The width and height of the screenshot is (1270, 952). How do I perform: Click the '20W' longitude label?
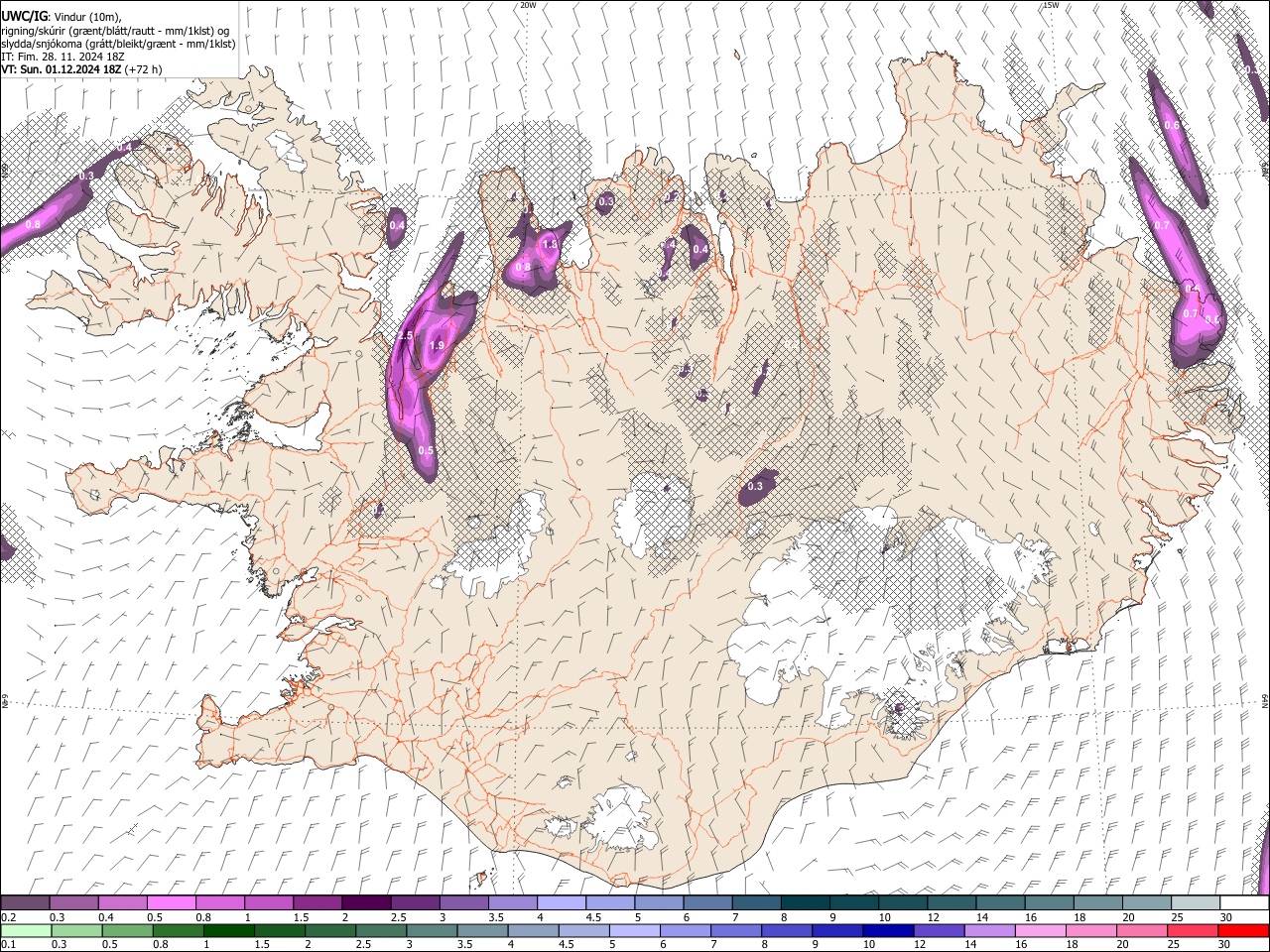(x=528, y=5)
